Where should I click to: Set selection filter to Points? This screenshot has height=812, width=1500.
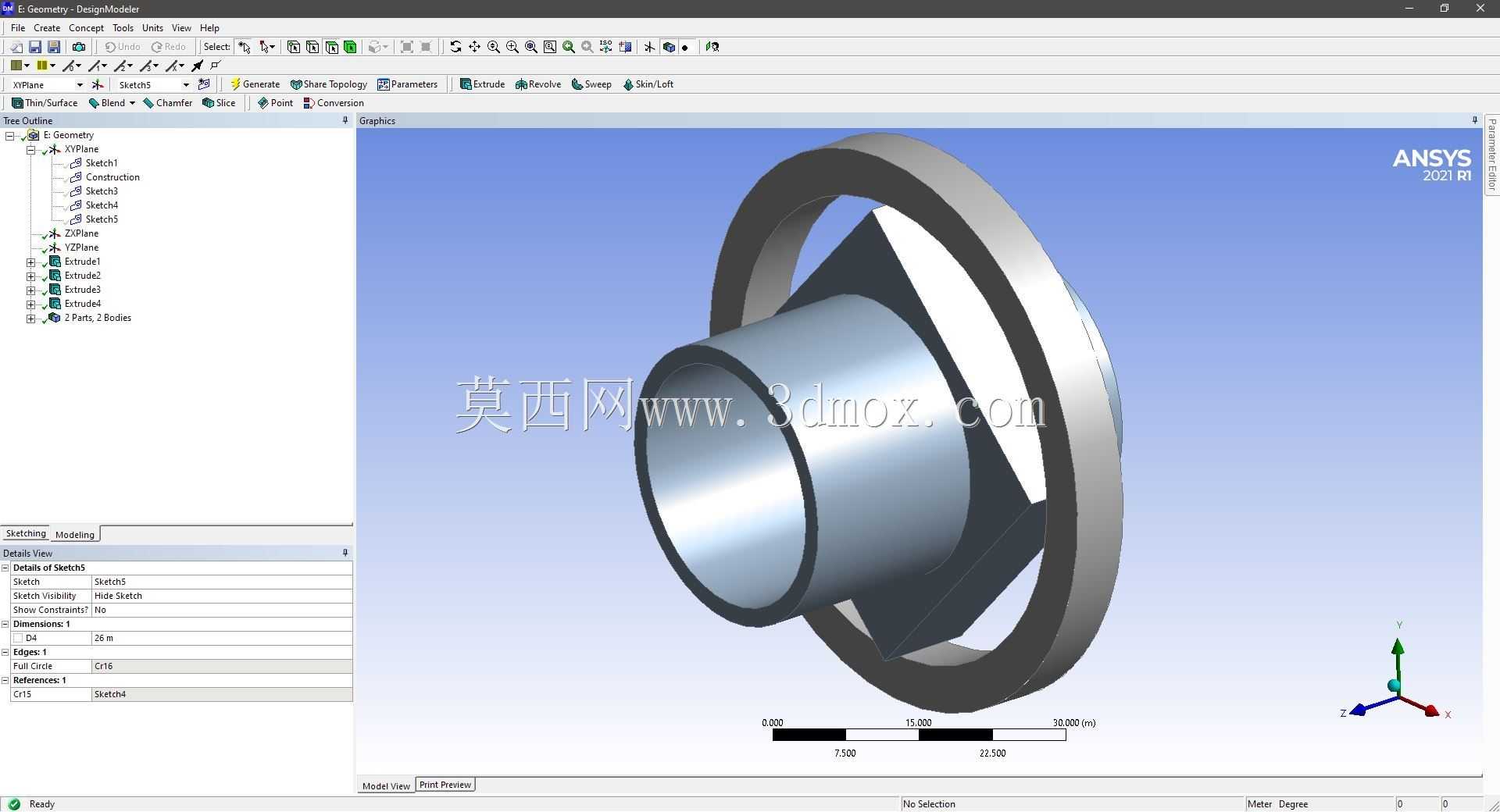point(294,47)
